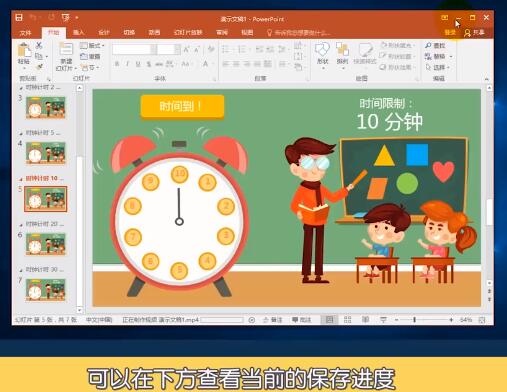The width and height of the screenshot is (507, 392).
Task: Click the video export progress bar
Action: [222, 320]
